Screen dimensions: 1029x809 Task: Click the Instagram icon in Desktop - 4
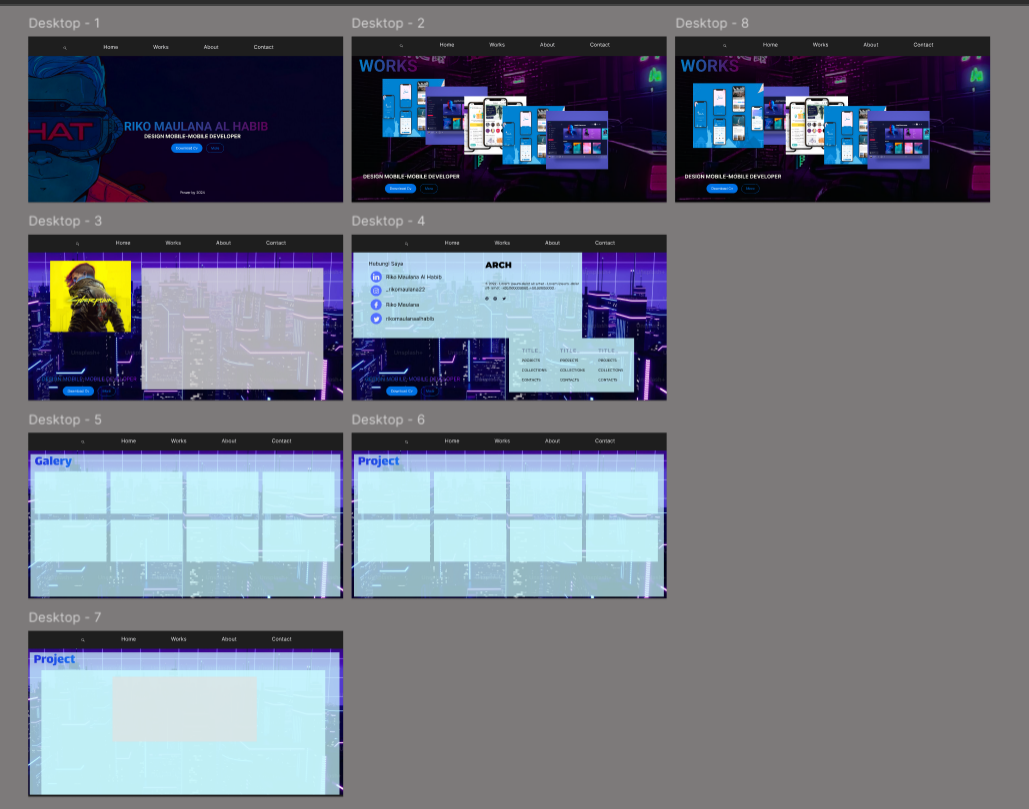[x=376, y=290]
